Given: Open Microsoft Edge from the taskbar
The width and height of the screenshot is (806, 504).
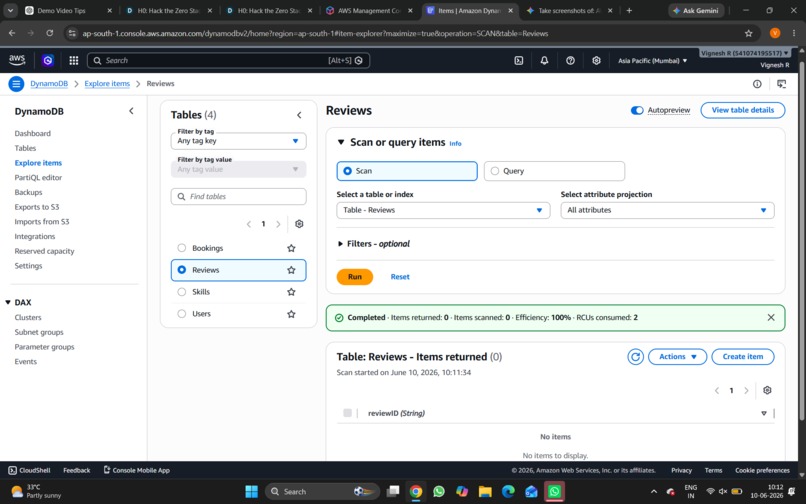Looking at the screenshot, I should coord(508,491).
